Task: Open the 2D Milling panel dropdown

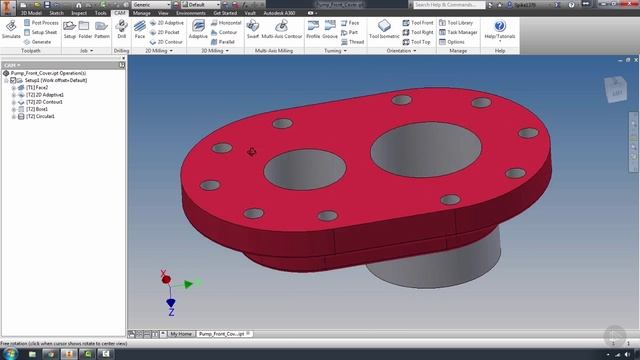Action: pyautogui.click(x=159, y=51)
